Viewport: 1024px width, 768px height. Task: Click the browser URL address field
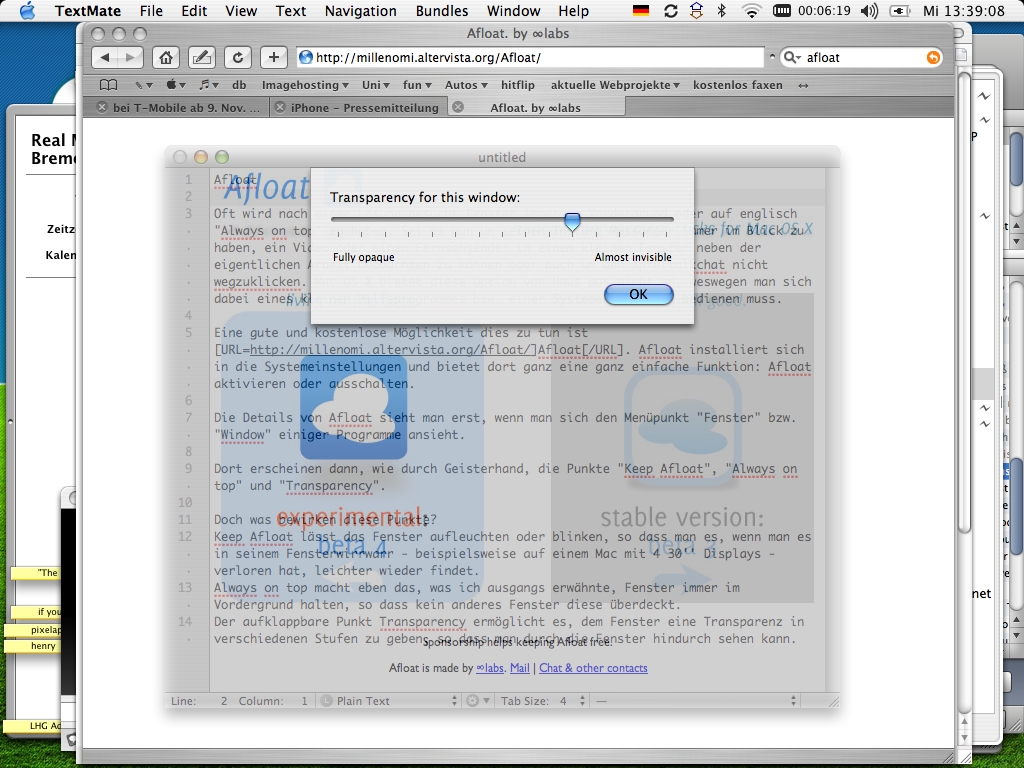click(530, 57)
